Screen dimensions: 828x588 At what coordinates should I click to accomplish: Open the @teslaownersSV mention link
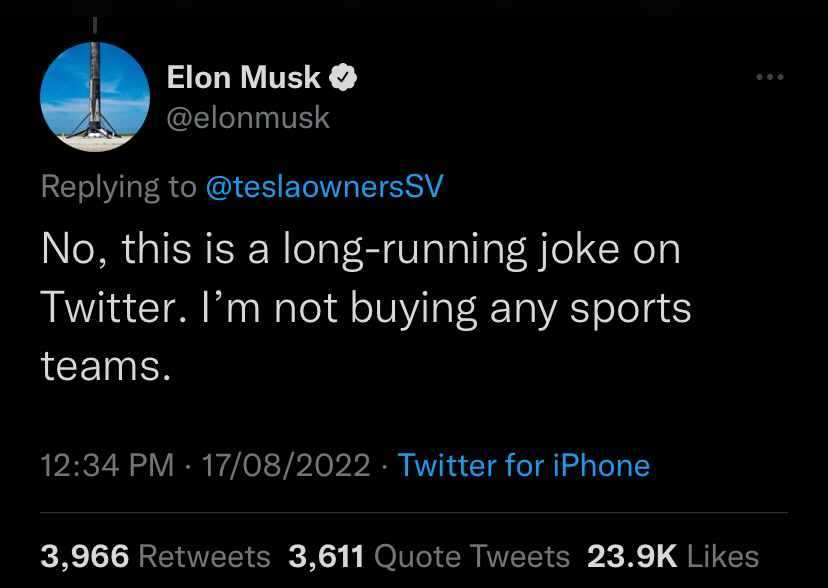tap(324, 186)
